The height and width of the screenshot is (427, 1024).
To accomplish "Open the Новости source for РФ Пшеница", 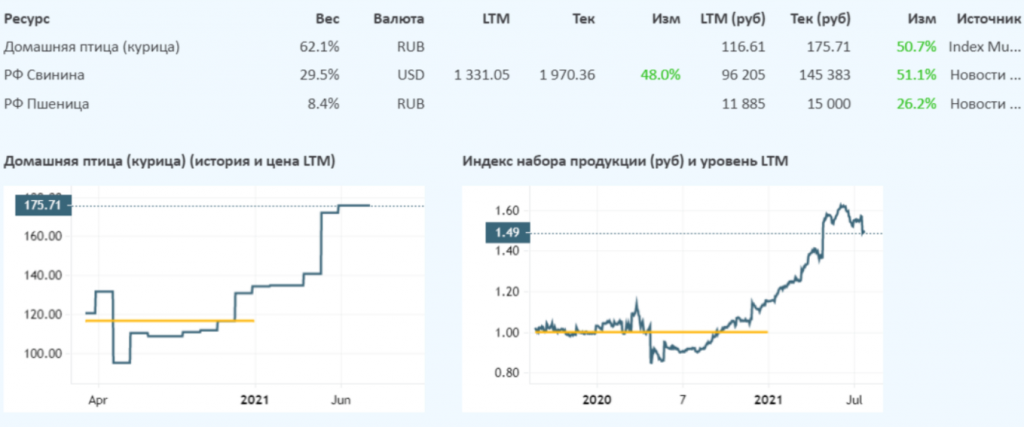I will click(x=982, y=103).
